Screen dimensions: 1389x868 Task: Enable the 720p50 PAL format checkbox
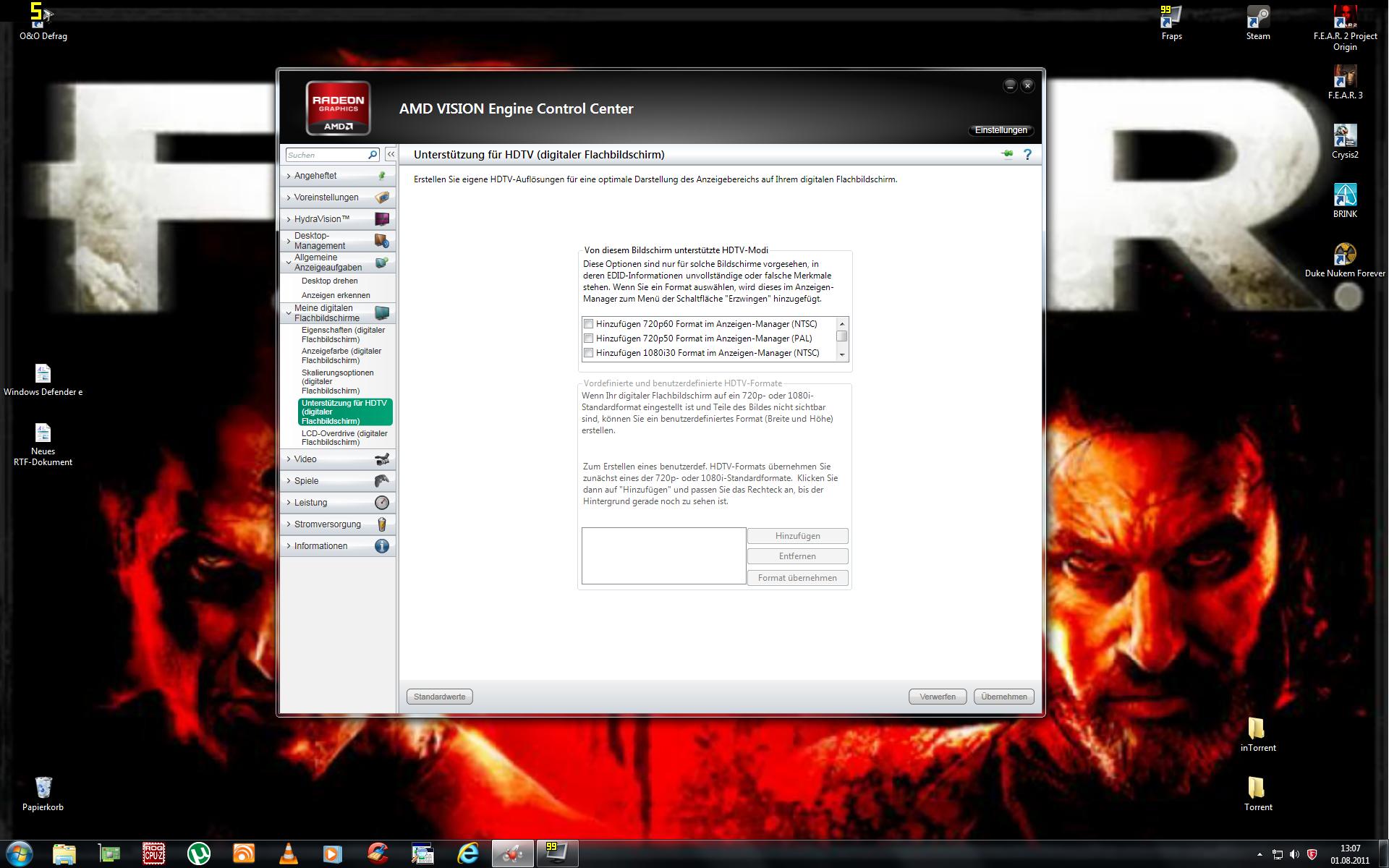pyautogui.click(x=588, y=339)
